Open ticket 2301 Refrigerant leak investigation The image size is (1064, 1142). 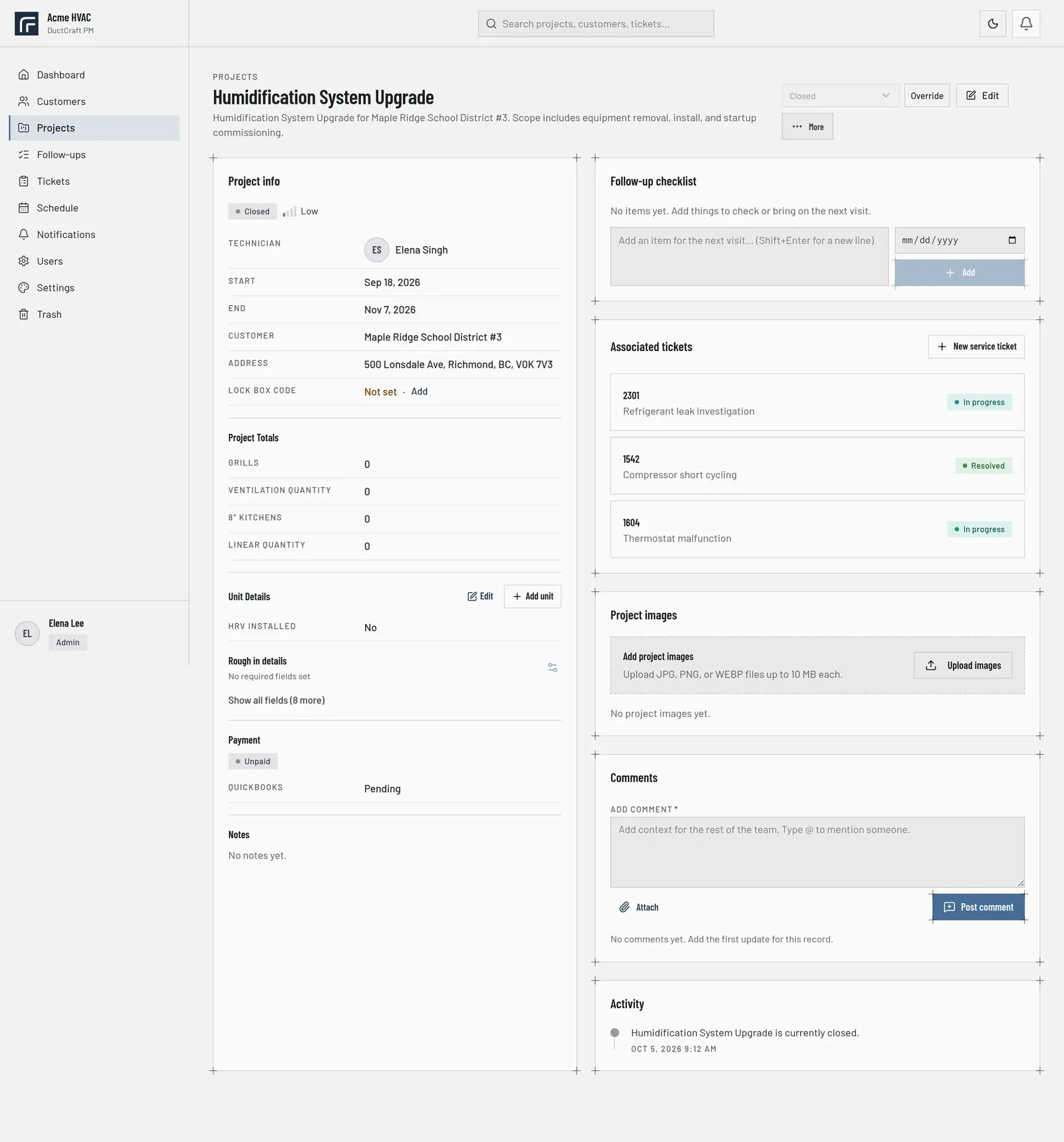tap(817, 402)
